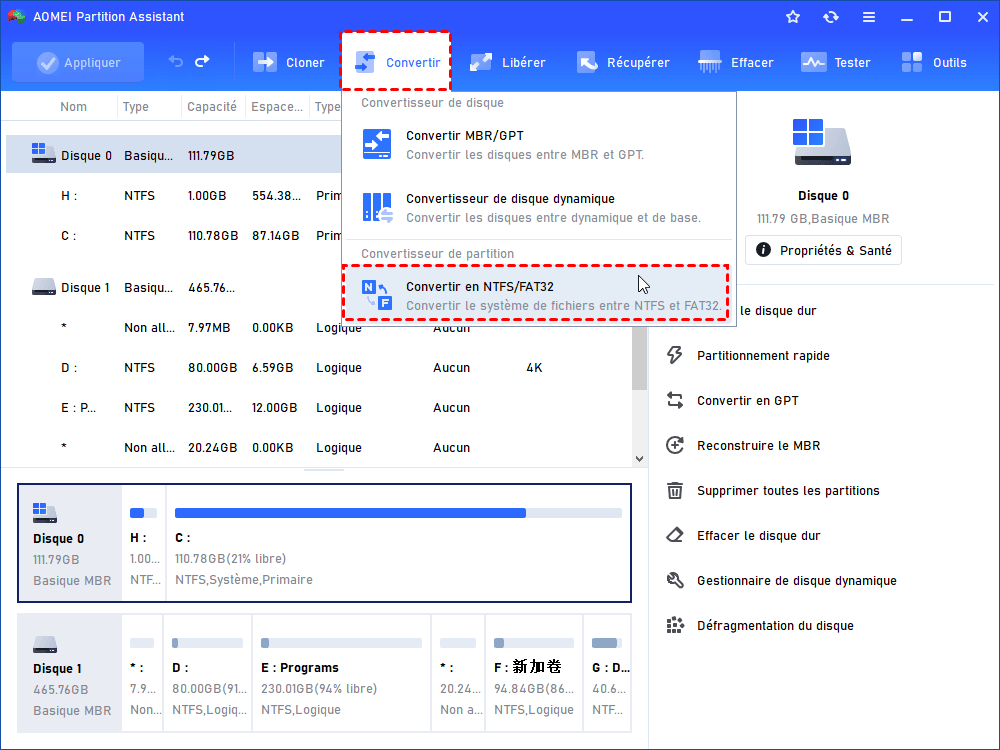Viewport: 1000px width, 750px height.
Task: Click the G: partition block on Disque 1
Action: (x=607, y=673)
